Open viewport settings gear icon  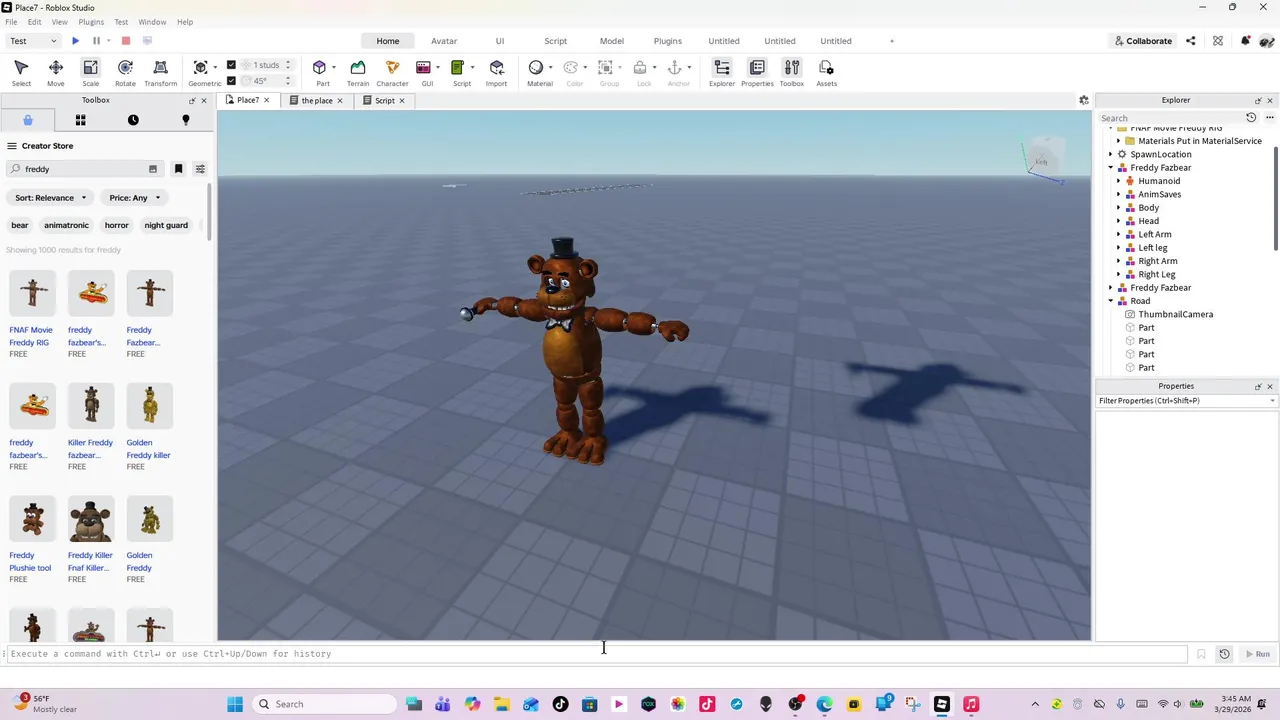click(1083, 100)
